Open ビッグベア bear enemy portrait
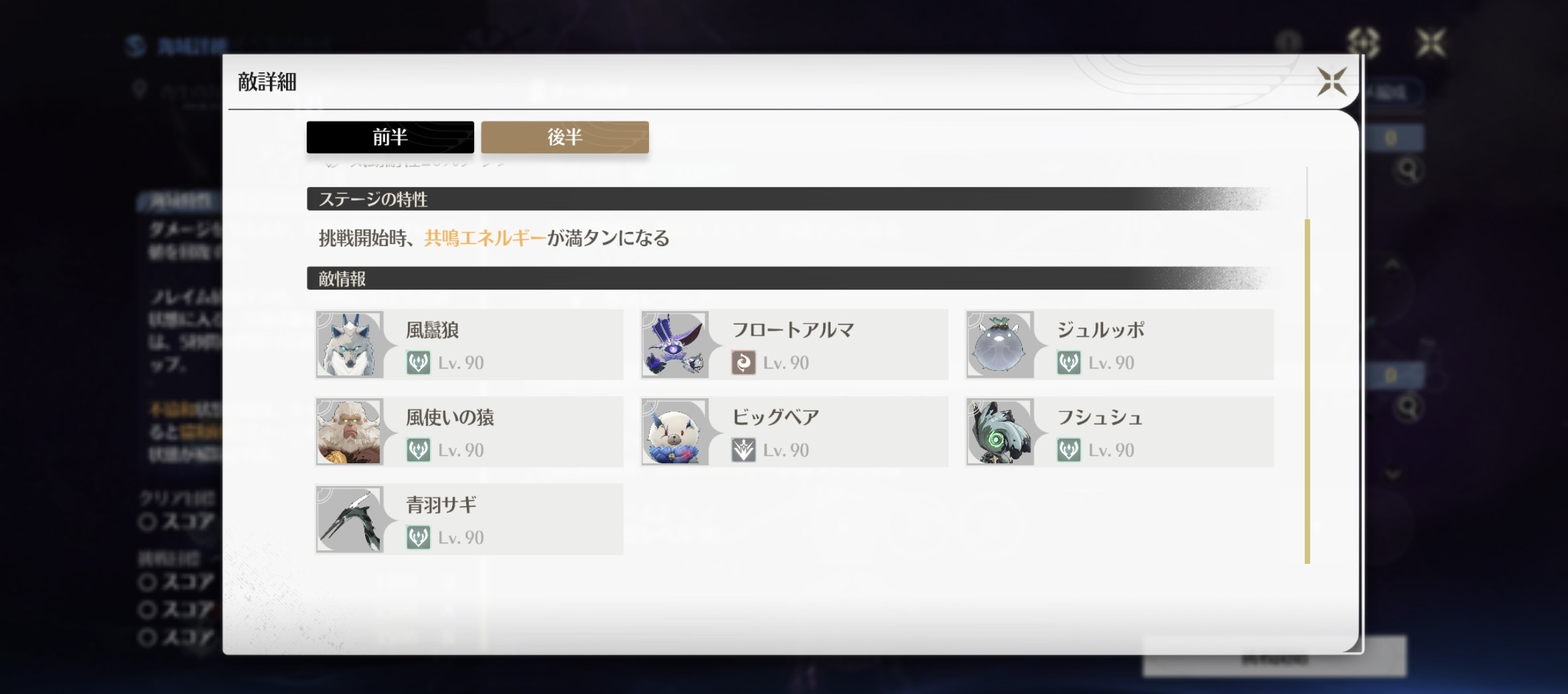The width and height of the screenshot is (1568, 694). point(675,431)
